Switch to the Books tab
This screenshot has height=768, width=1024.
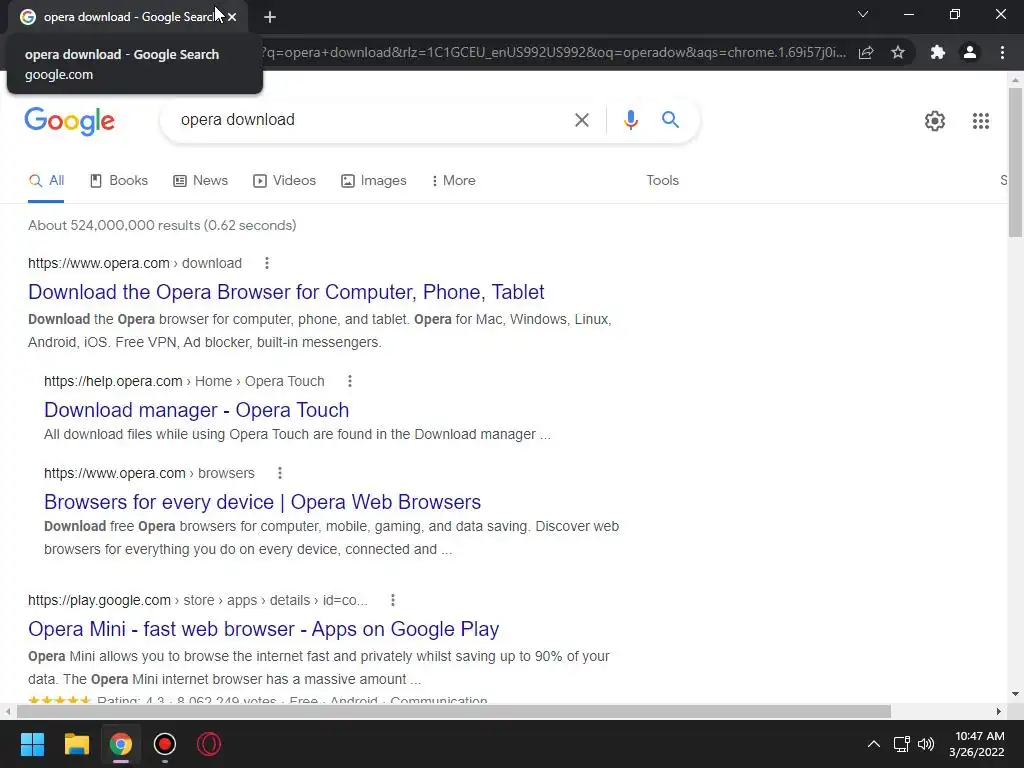click(119, 181)
